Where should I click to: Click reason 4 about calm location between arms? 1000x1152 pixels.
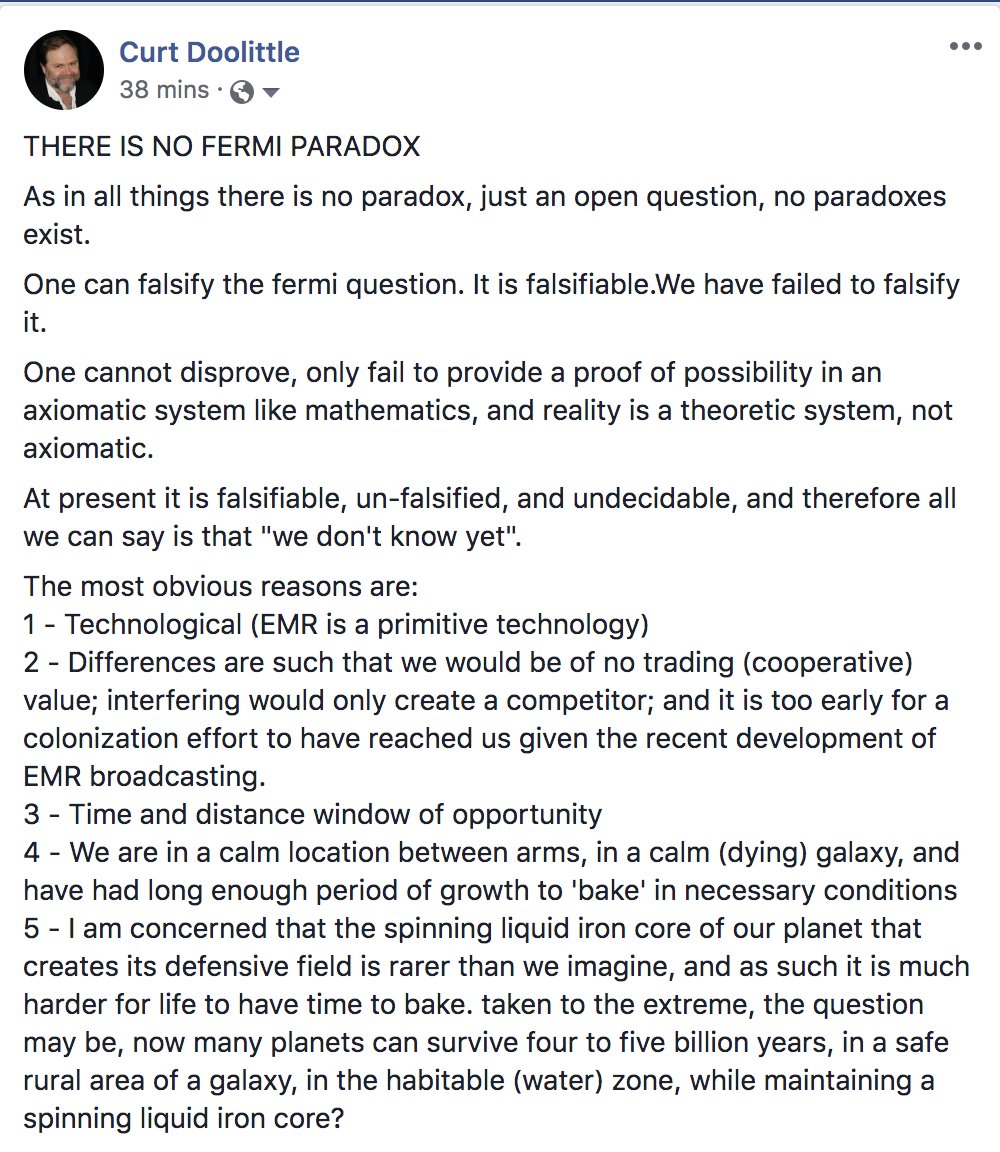point(490,853)
